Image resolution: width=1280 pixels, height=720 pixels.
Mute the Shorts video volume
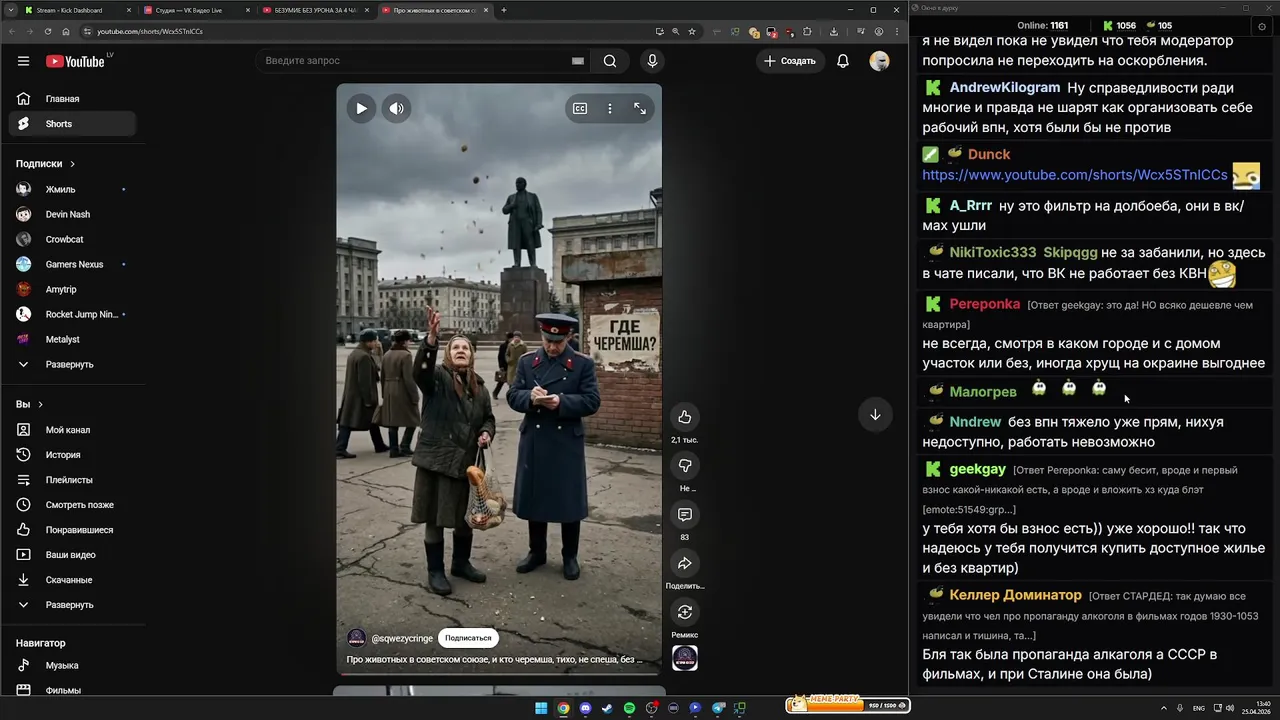point(397,108)
